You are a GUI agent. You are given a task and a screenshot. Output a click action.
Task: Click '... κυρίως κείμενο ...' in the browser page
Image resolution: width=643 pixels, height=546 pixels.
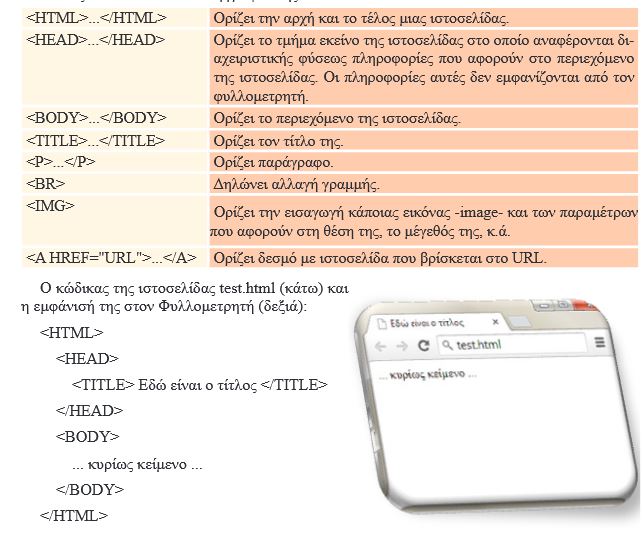point(427,376)
